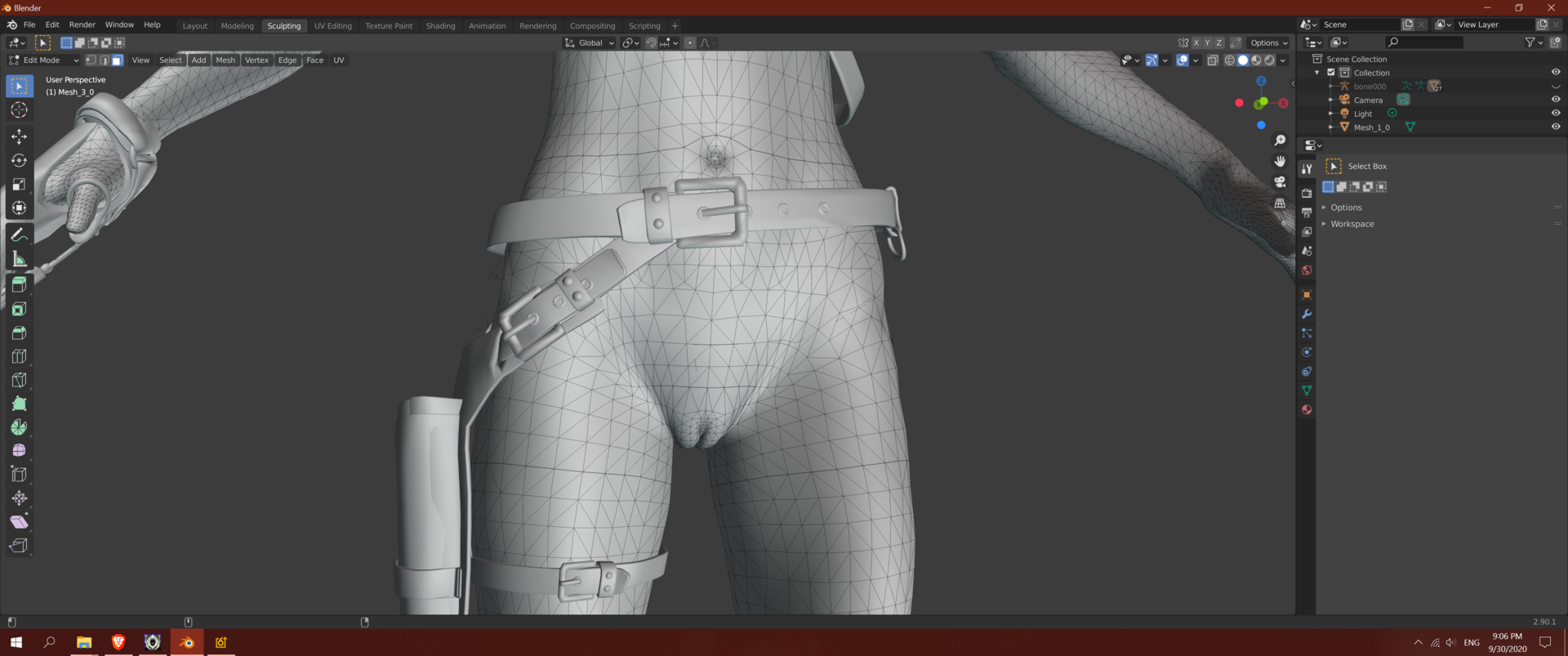Toggle X axis mirror button

pos(1196,42)
